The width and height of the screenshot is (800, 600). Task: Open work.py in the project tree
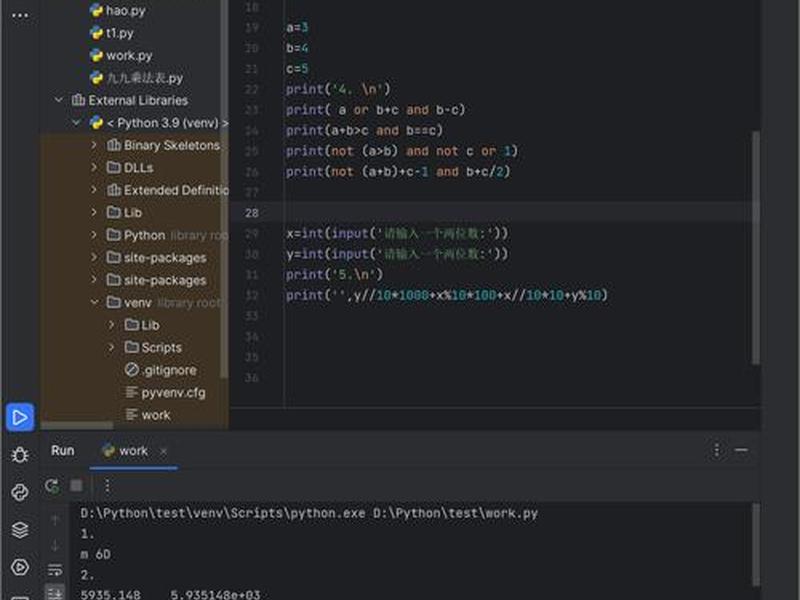121,56
